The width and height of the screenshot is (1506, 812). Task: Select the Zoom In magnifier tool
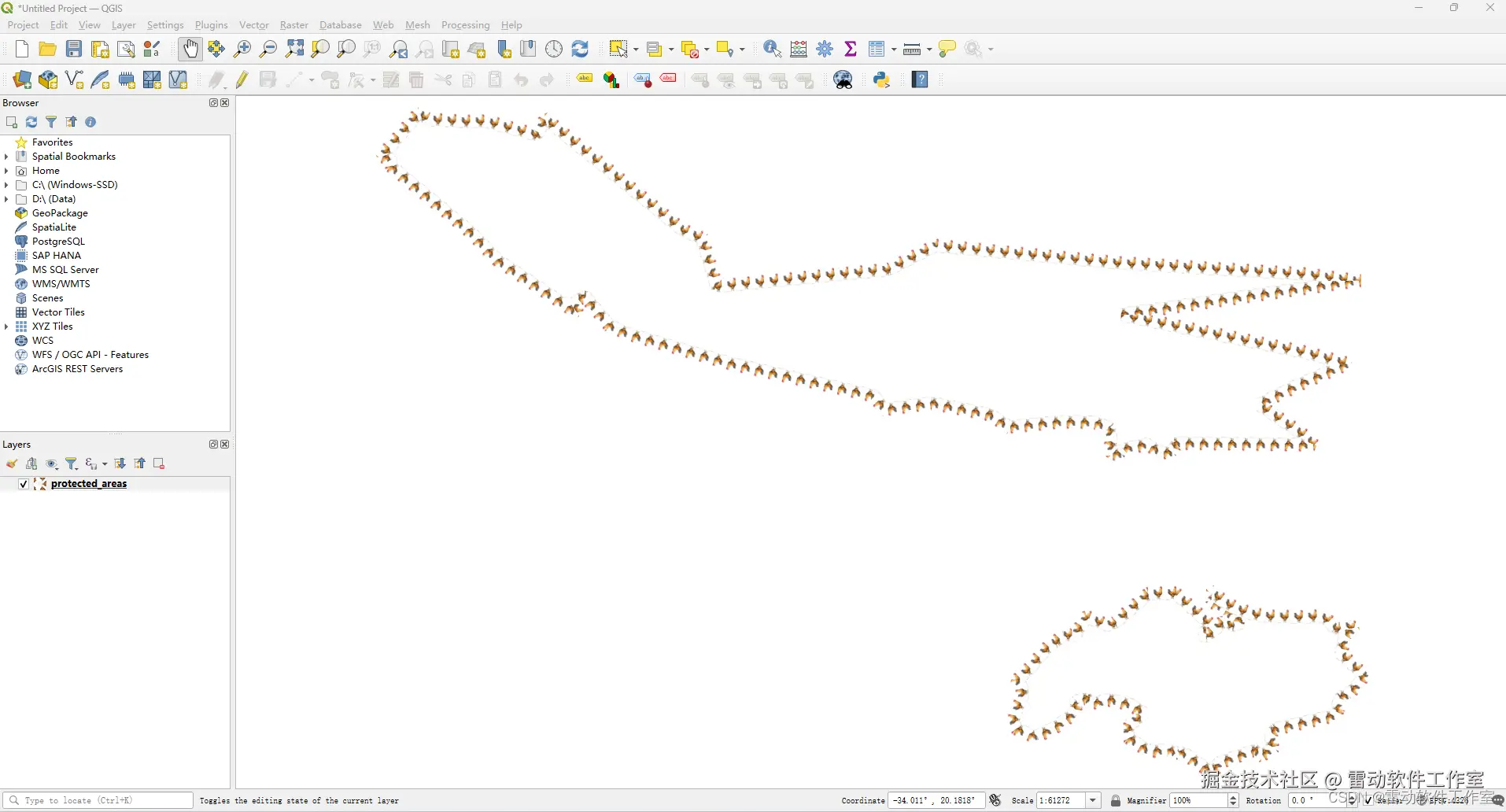tap(242, 49)
